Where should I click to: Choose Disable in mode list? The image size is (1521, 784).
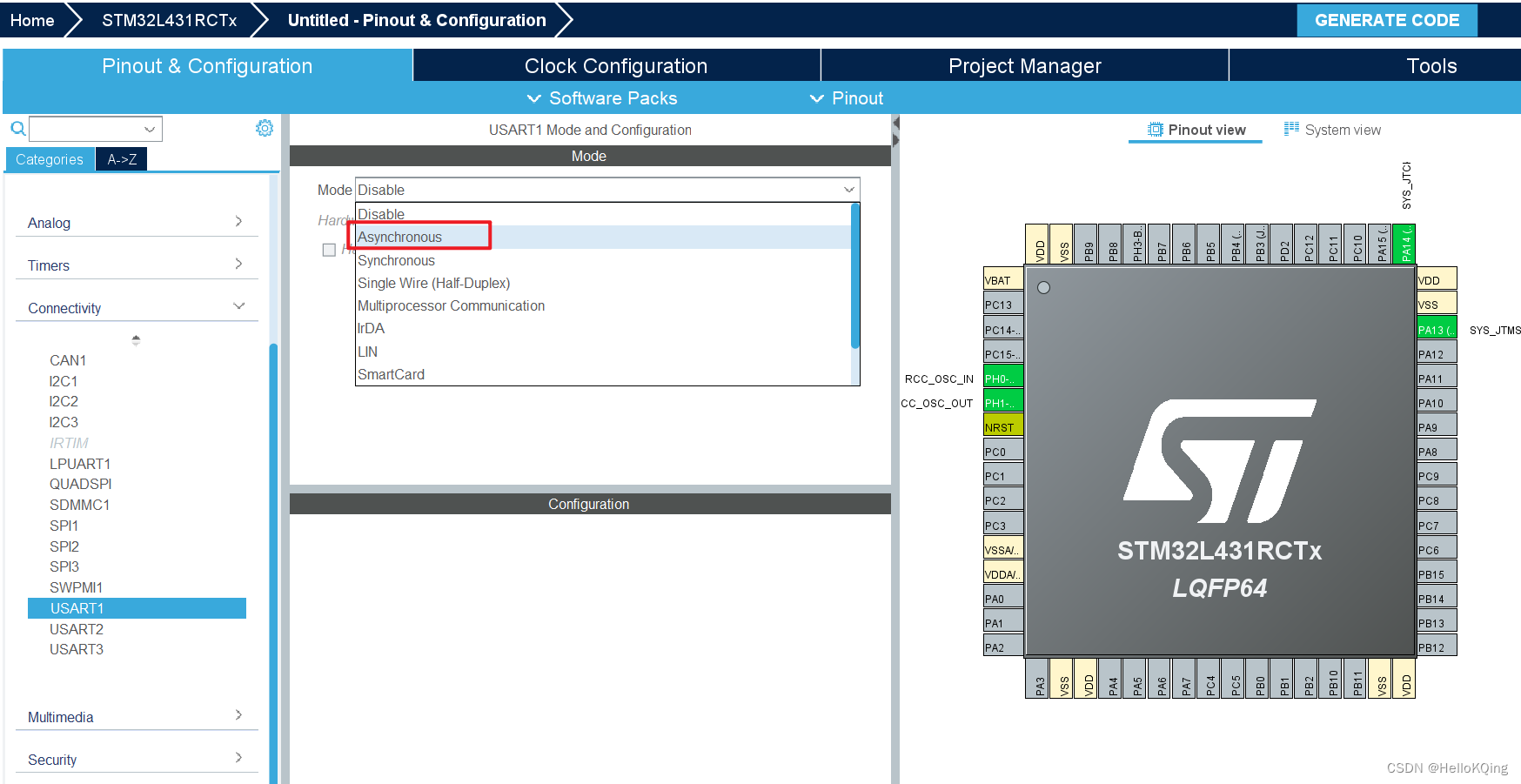pos(603,214)
